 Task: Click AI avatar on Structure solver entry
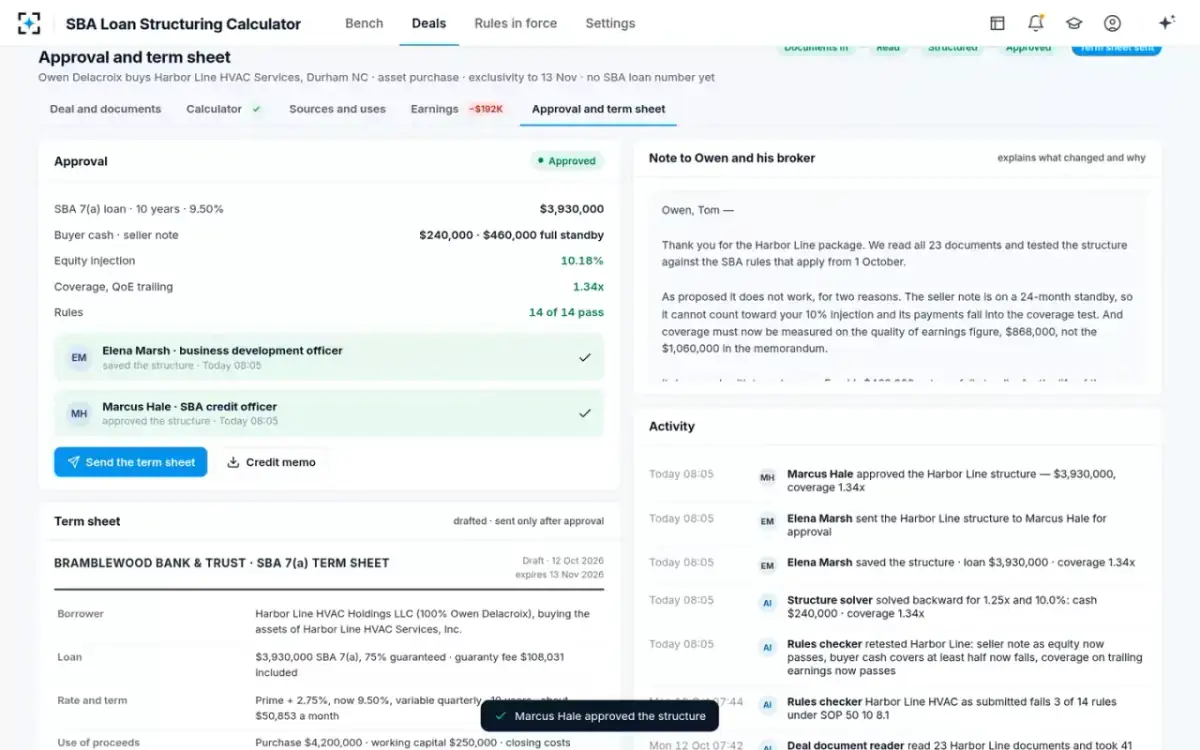(x=767, y=603)
